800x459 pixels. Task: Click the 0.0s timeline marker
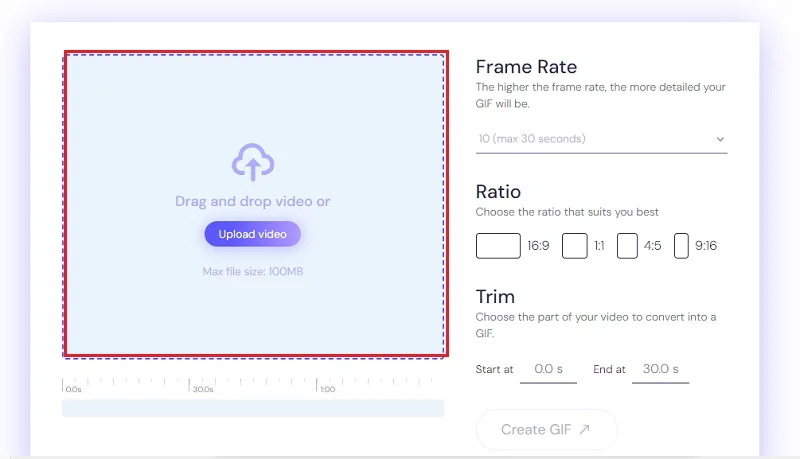(x=73, y=389)
